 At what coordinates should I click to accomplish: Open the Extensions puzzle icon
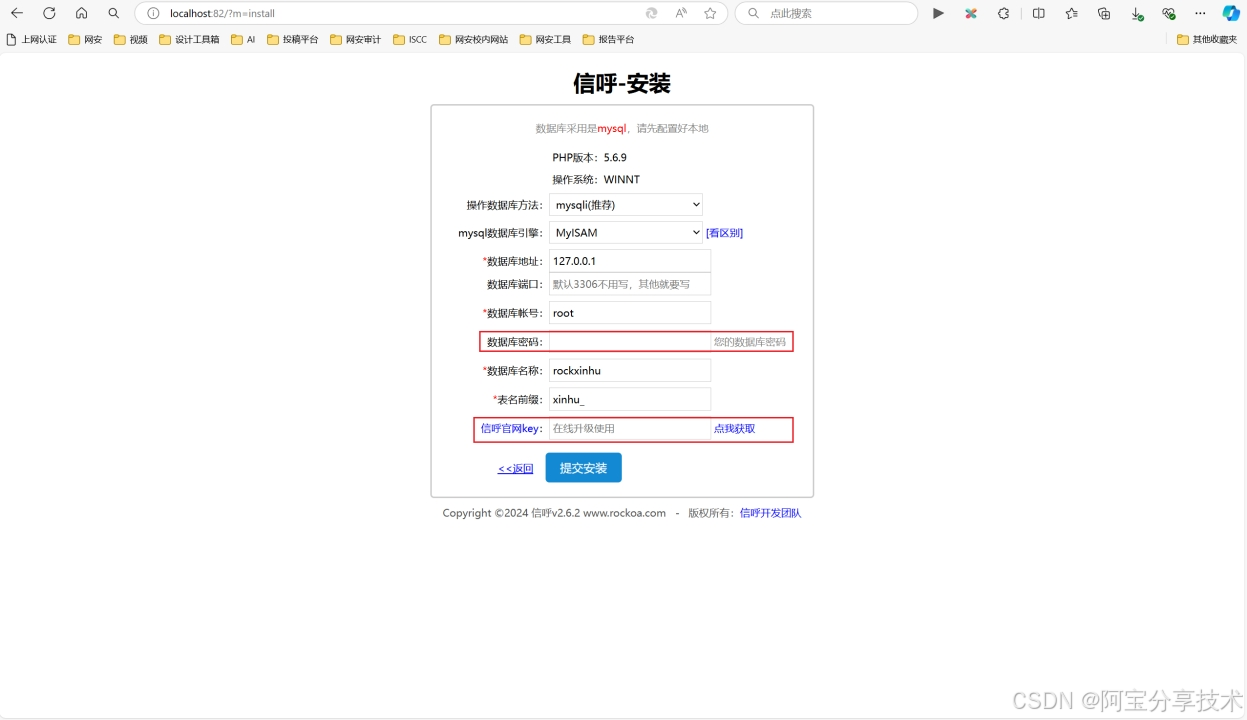coord(1003,14)
